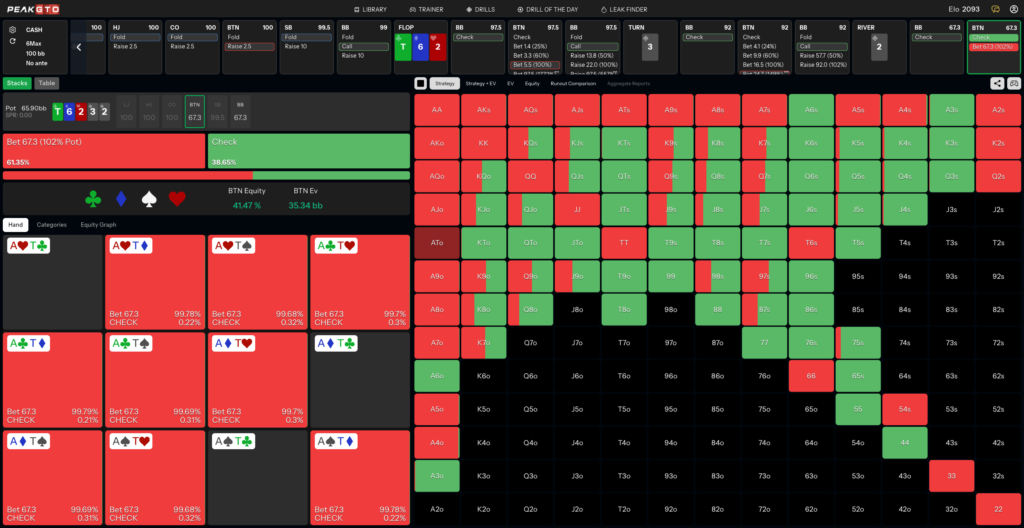The height and width of the screenshot is (528, 1024).
Task: Click the BTN Ev 35.34 bb value
Action: pos(305,206)
